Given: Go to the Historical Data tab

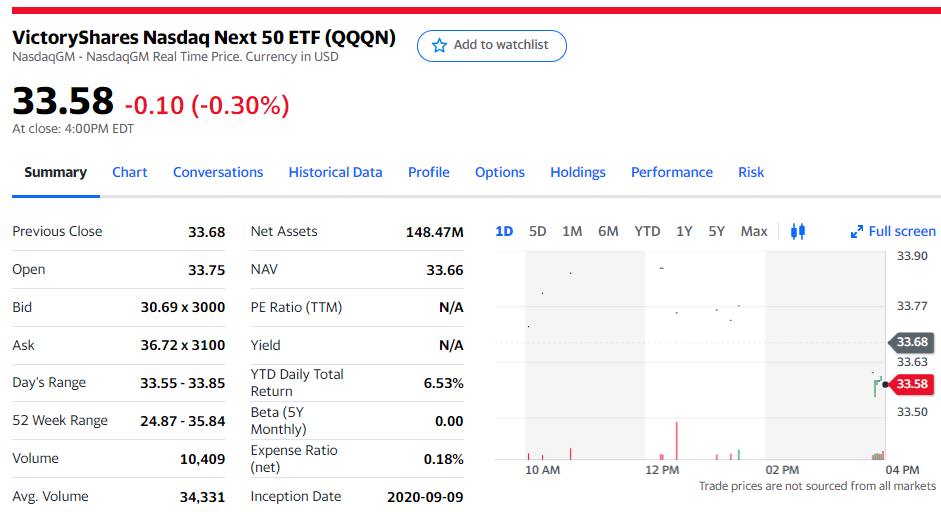Looking at the screenshot, I should coord(335,172).
